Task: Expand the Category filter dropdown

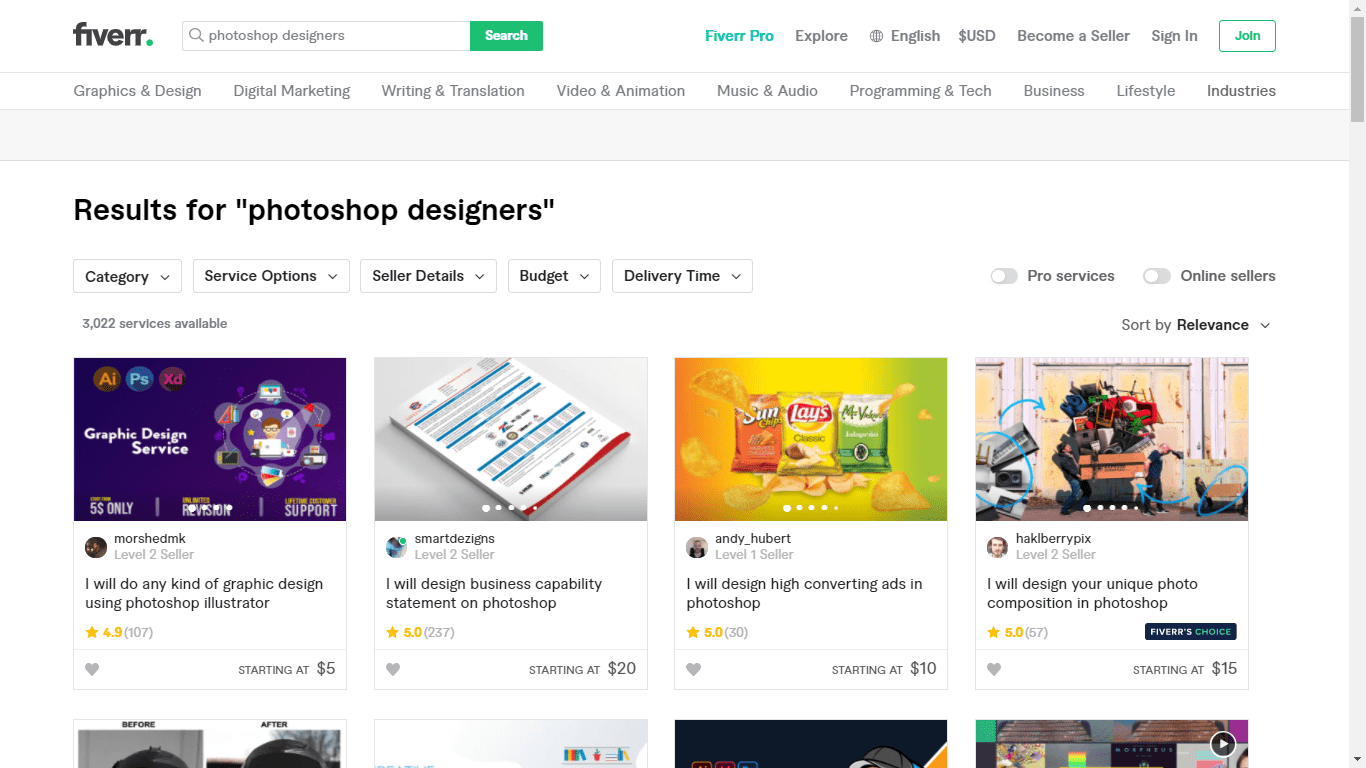Action: tap(127, 276)
